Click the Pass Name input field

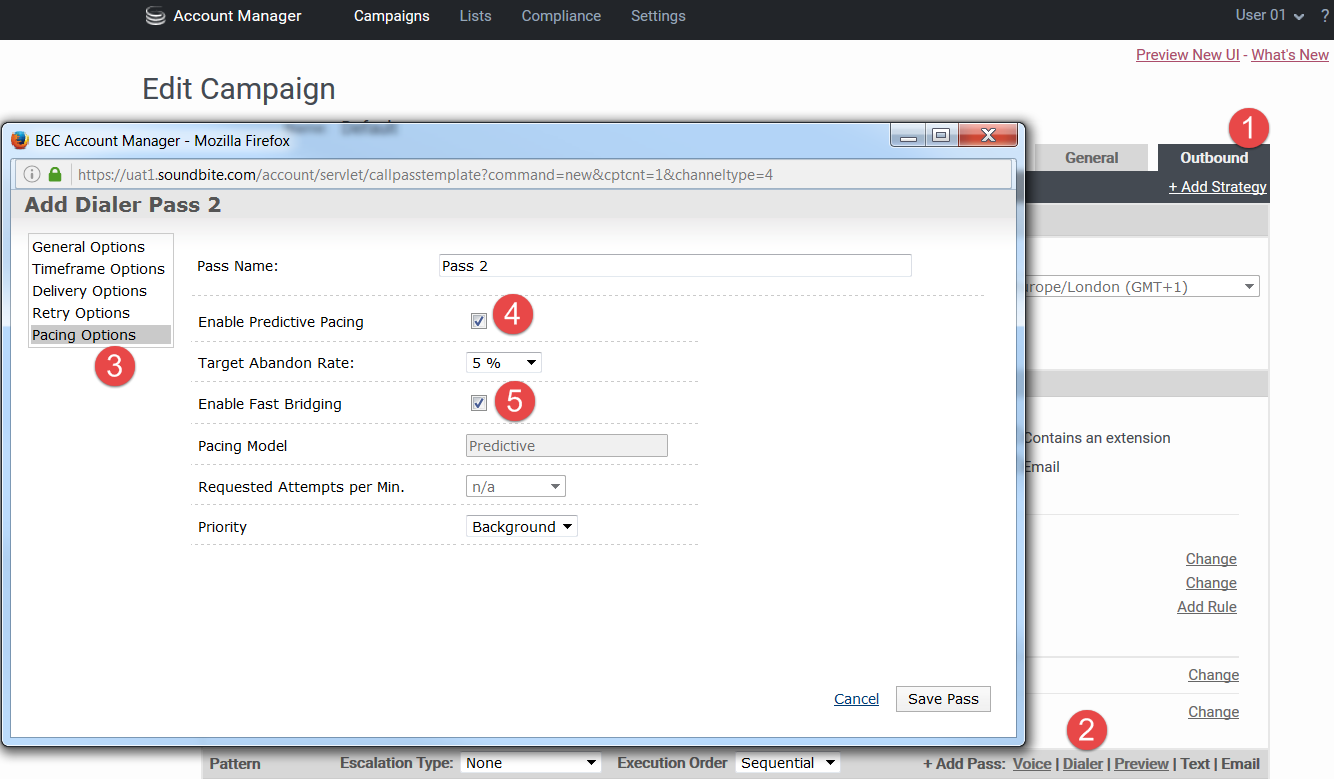click(x=675, y=266)
